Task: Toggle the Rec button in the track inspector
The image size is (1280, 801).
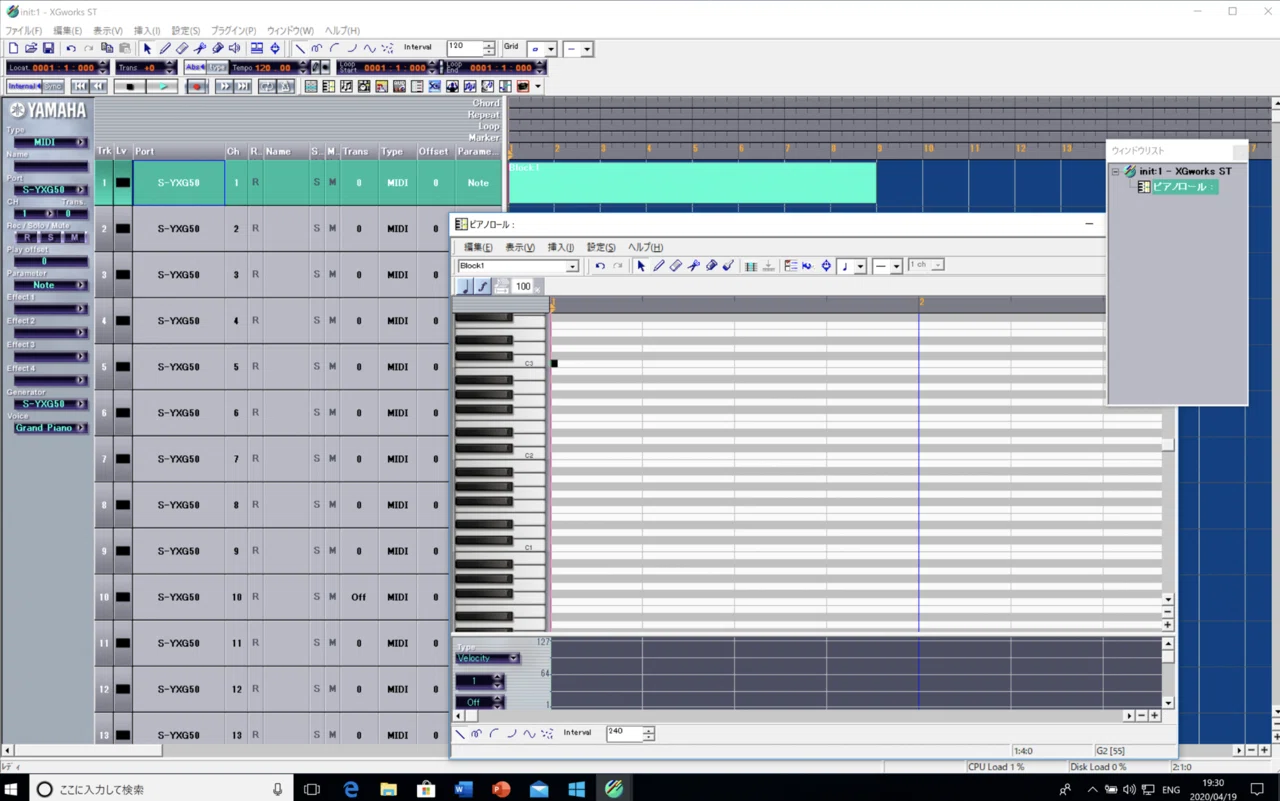Action: [x=27, y=238]
